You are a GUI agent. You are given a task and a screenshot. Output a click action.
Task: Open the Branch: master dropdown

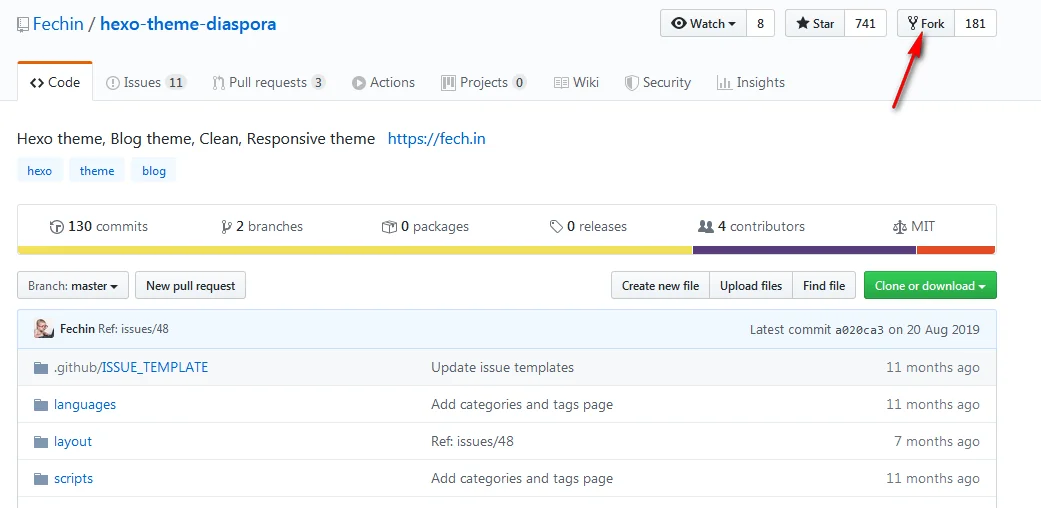pyautogui.click(x=73, y=286)
